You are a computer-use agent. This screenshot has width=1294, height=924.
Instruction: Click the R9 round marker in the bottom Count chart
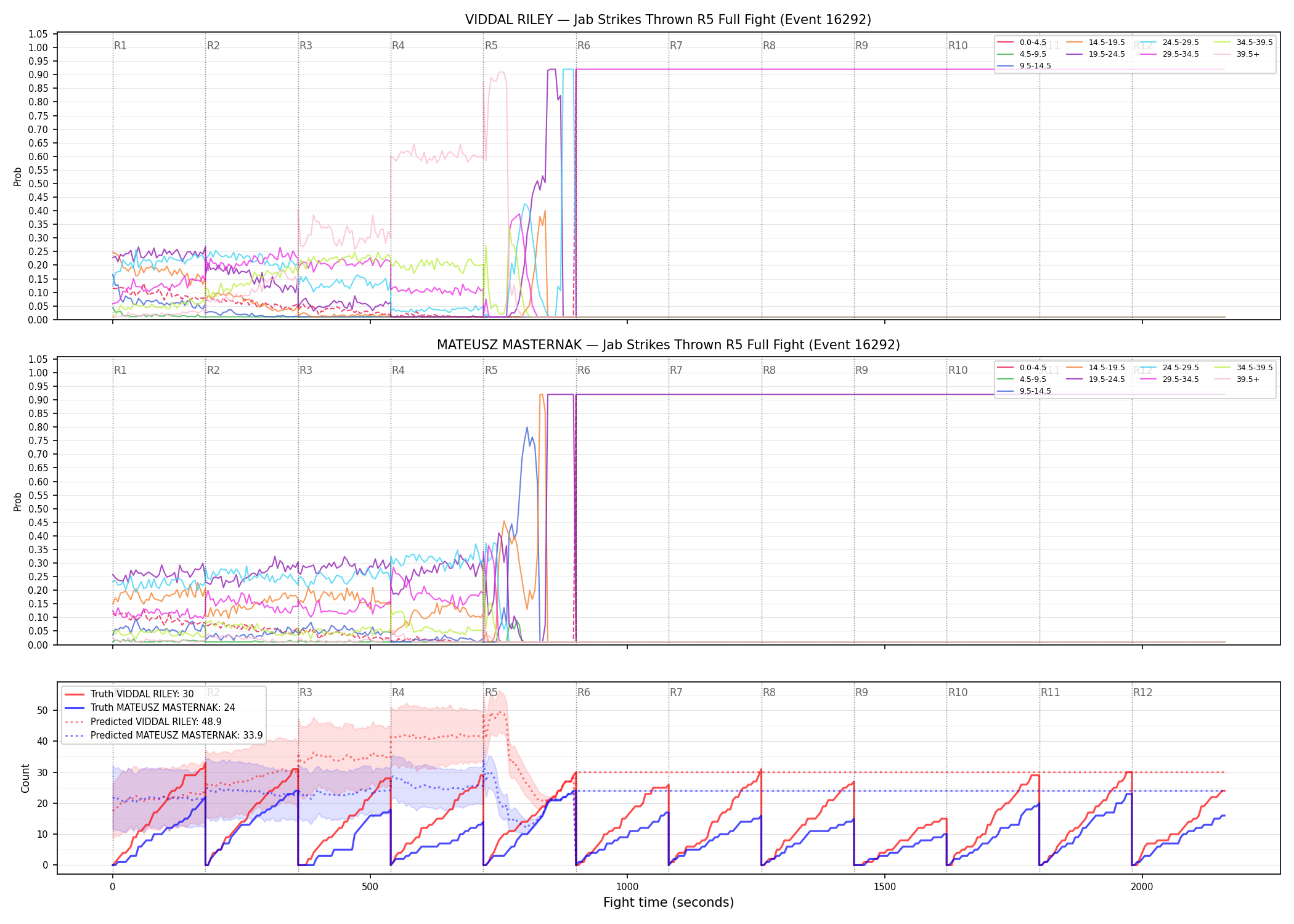[x=861, y=692]
